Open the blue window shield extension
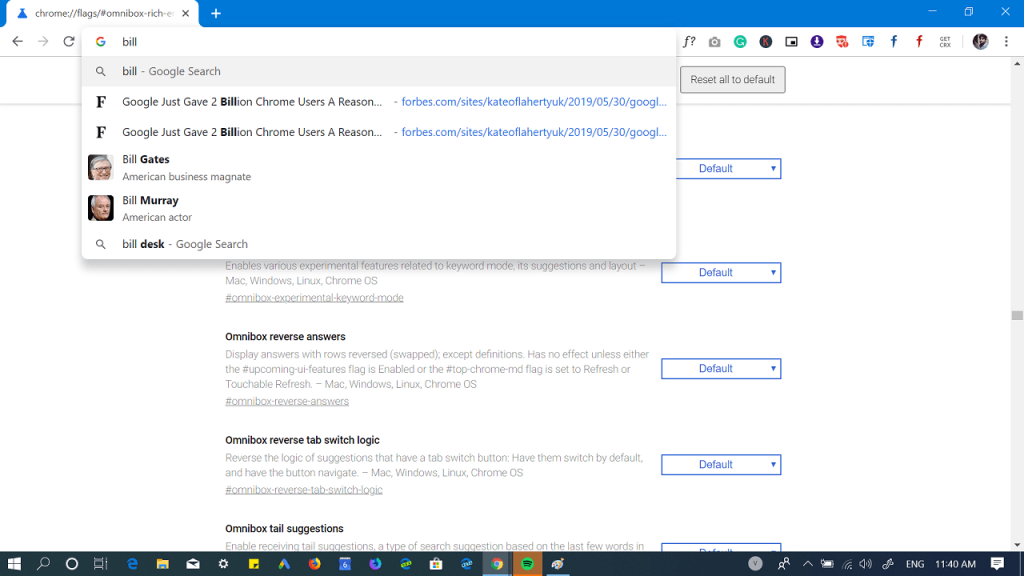This screenshot has height=576, width=1024. coord(868,42)
